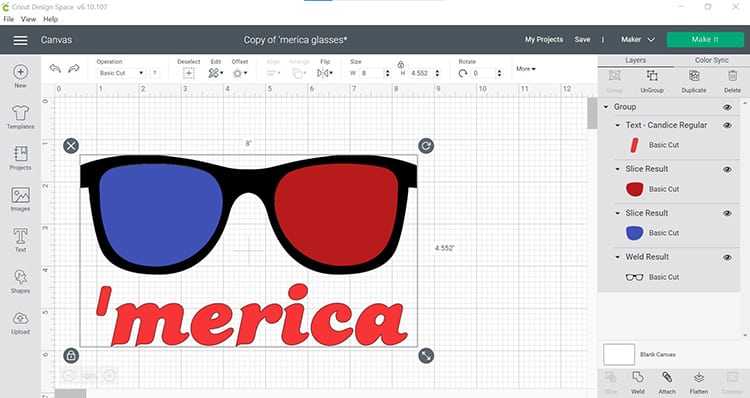Open the View menu

(28, 19)
